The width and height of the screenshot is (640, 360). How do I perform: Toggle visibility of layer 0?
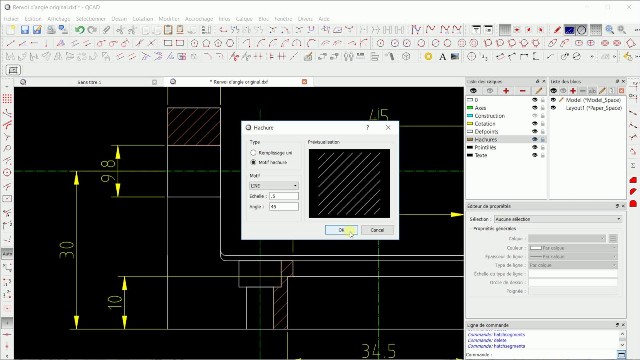(x=534, y=100)
